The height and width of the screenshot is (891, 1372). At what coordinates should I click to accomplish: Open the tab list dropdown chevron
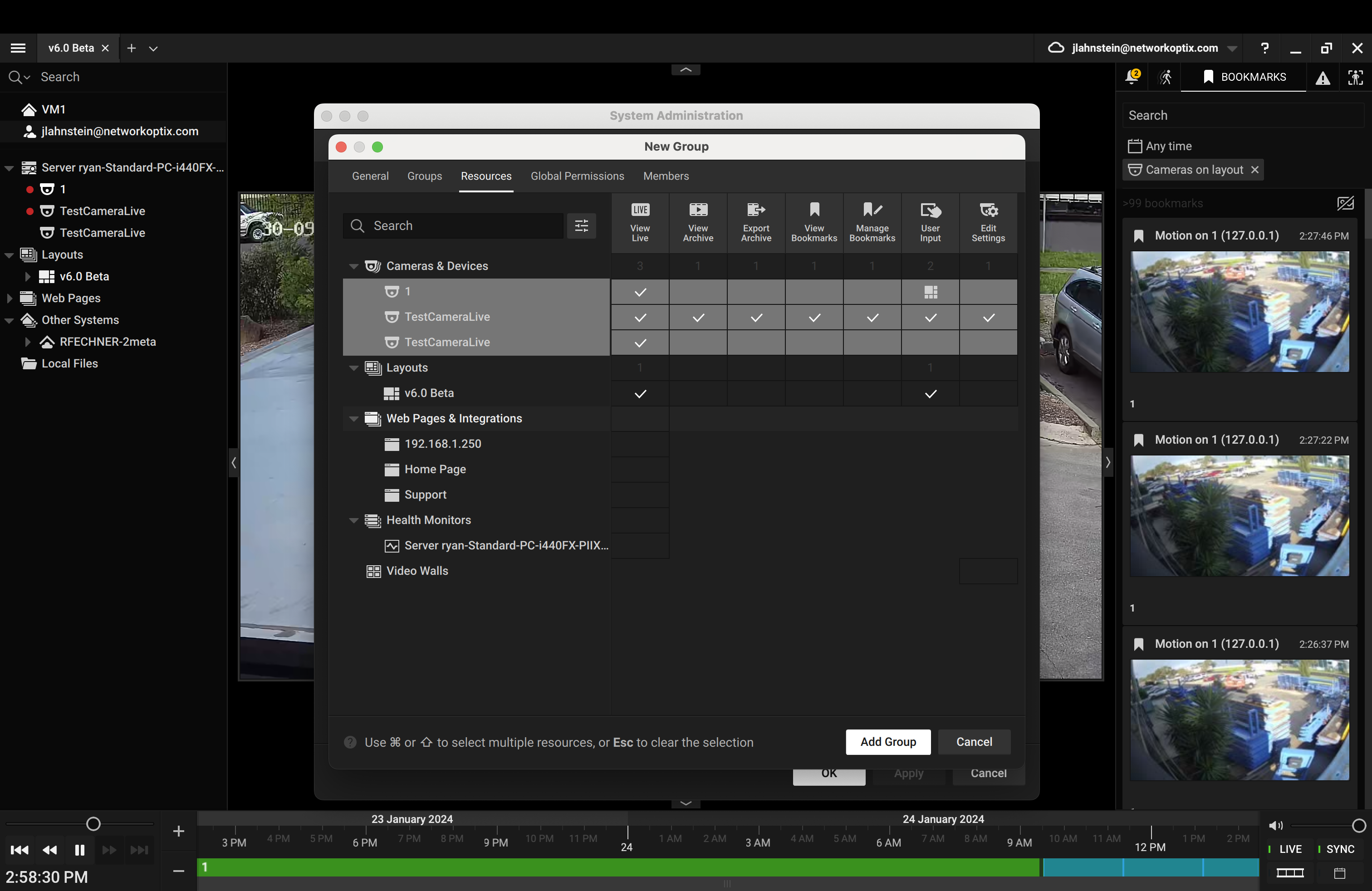click(153, 49)
